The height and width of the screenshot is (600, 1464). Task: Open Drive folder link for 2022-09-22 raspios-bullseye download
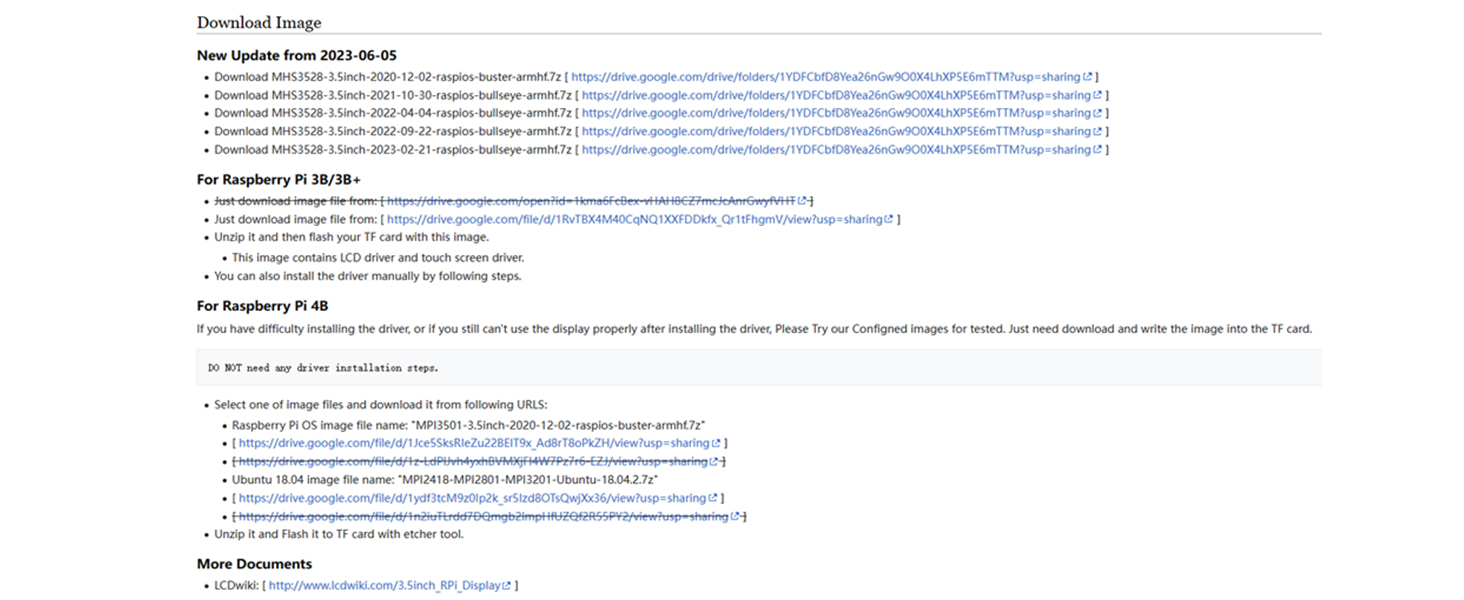(836, 131)
